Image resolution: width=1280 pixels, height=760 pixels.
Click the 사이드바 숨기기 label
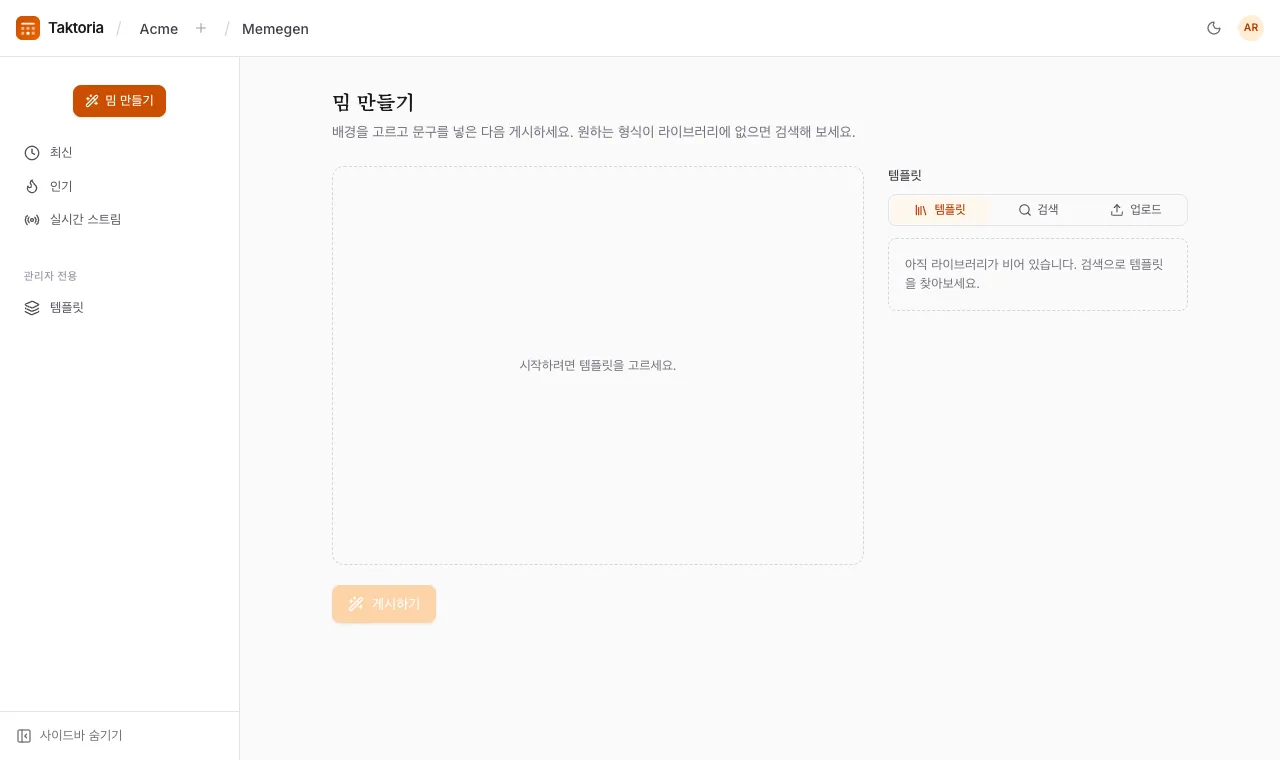pyautogui.click(x=81, y=736)
